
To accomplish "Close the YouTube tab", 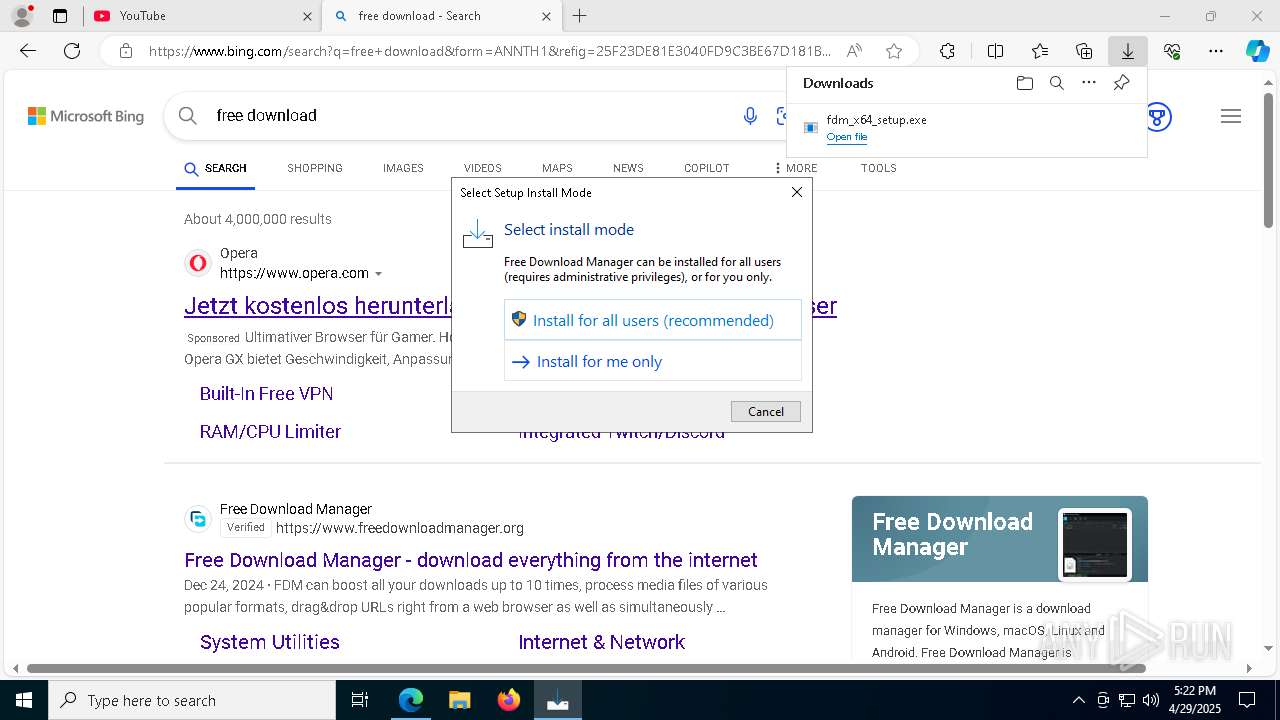I will [x=307, y=16].
